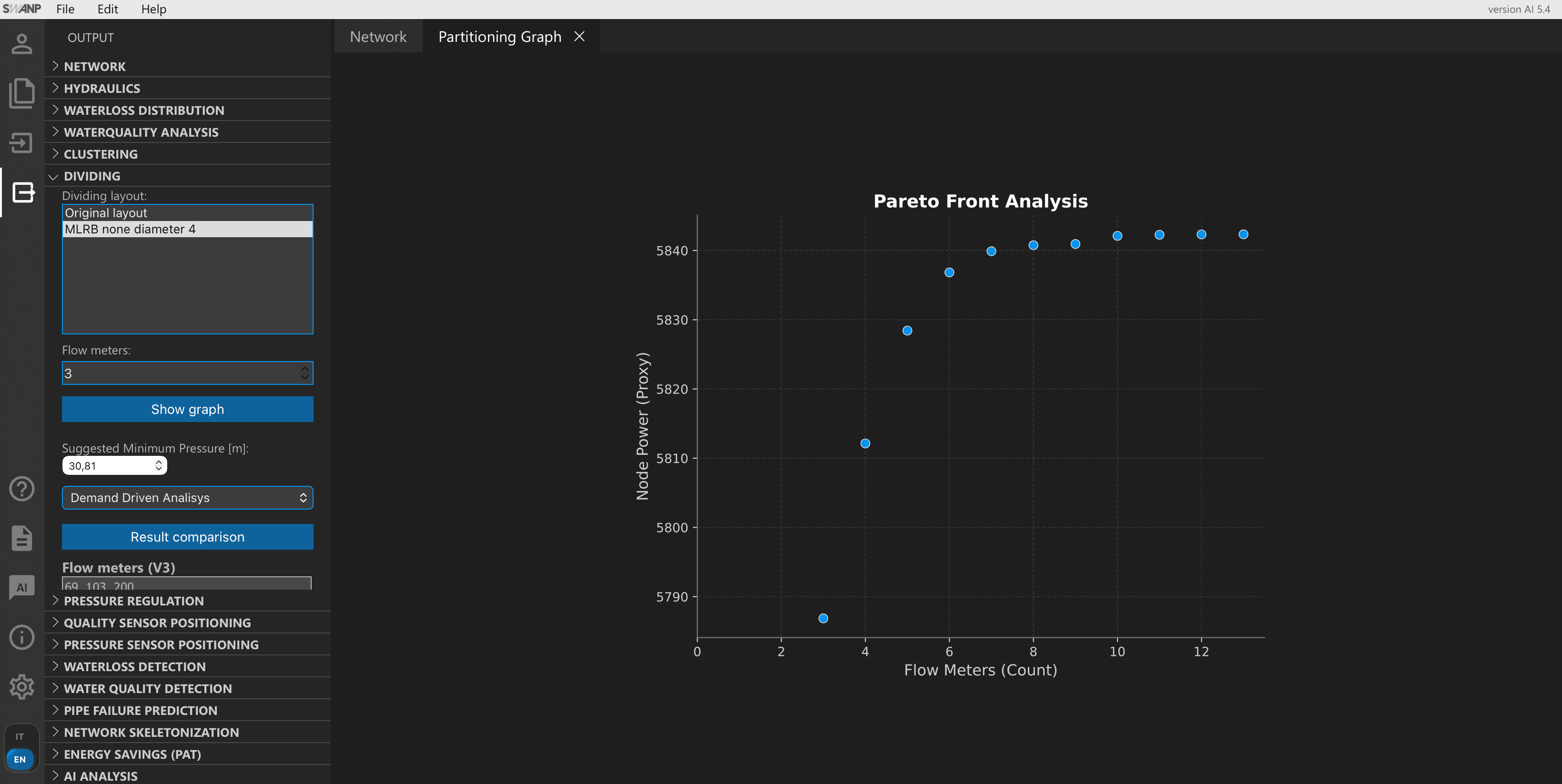Image resolution: width=1562 pixels, height=784 pixels.
Task: Expand the NETWORK section
Action: (188, 66)
